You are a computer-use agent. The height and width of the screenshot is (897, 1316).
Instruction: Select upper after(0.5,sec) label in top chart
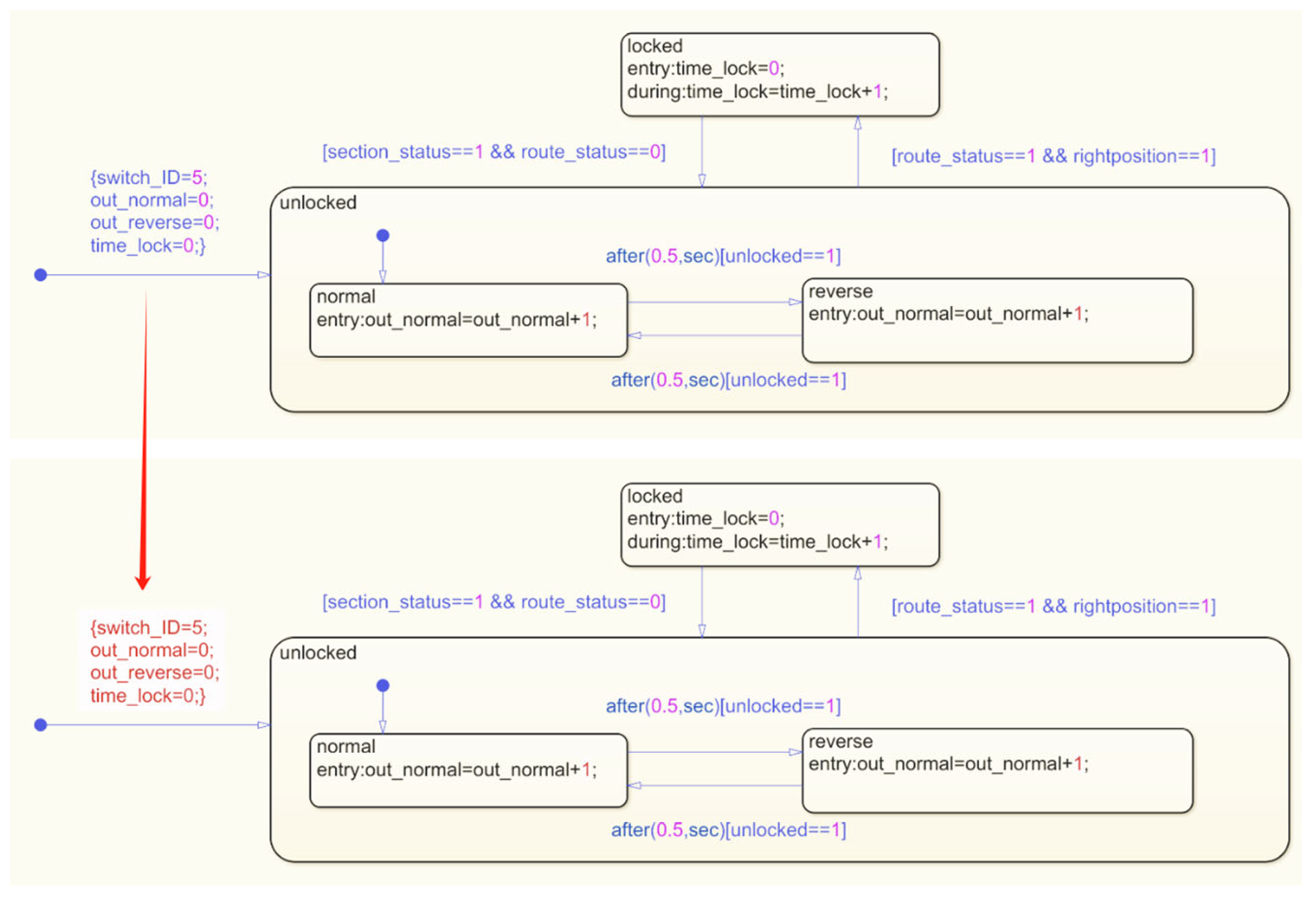point(723,256)
